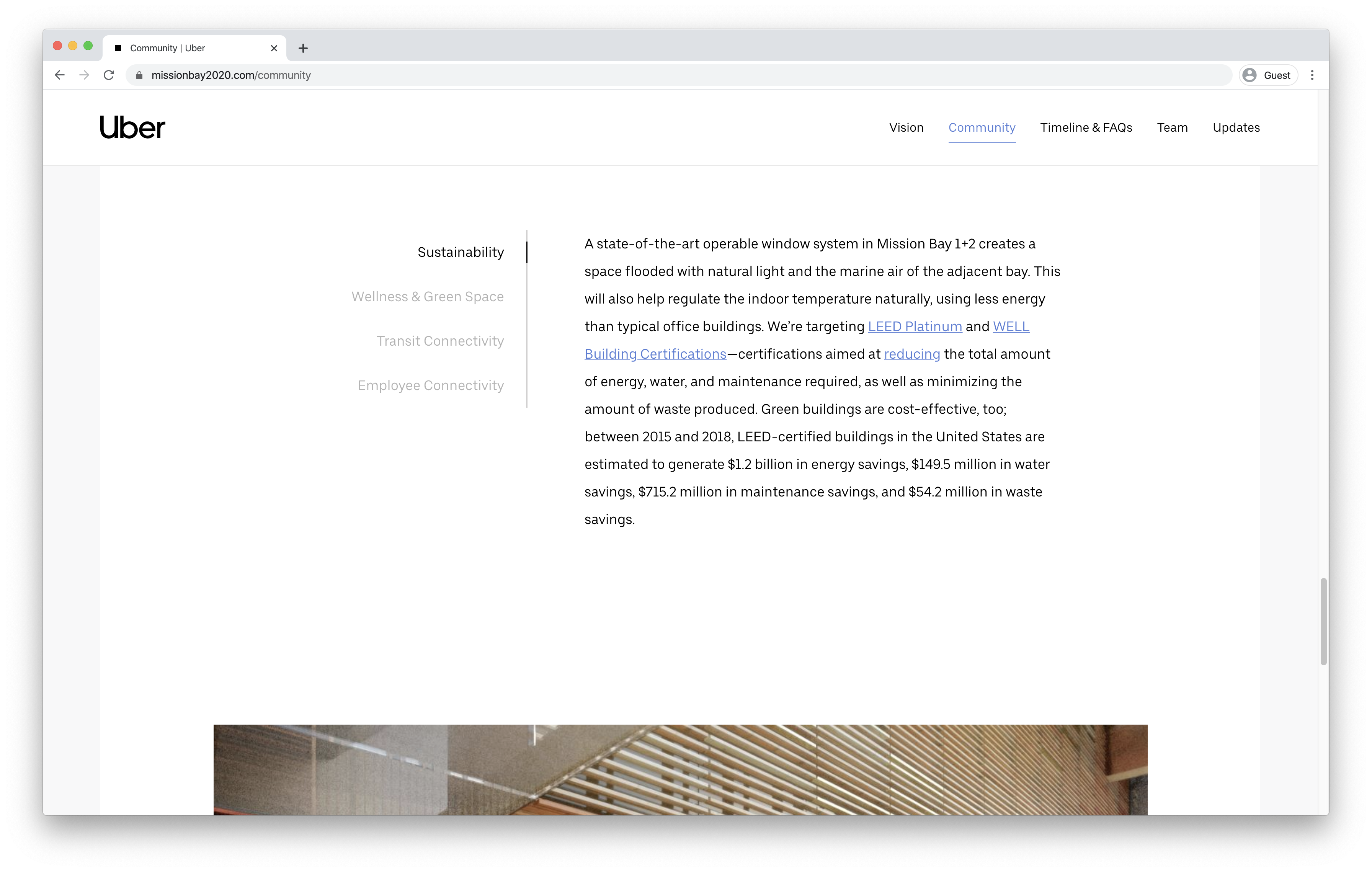Switch to Transit Connectivity section

440,341
